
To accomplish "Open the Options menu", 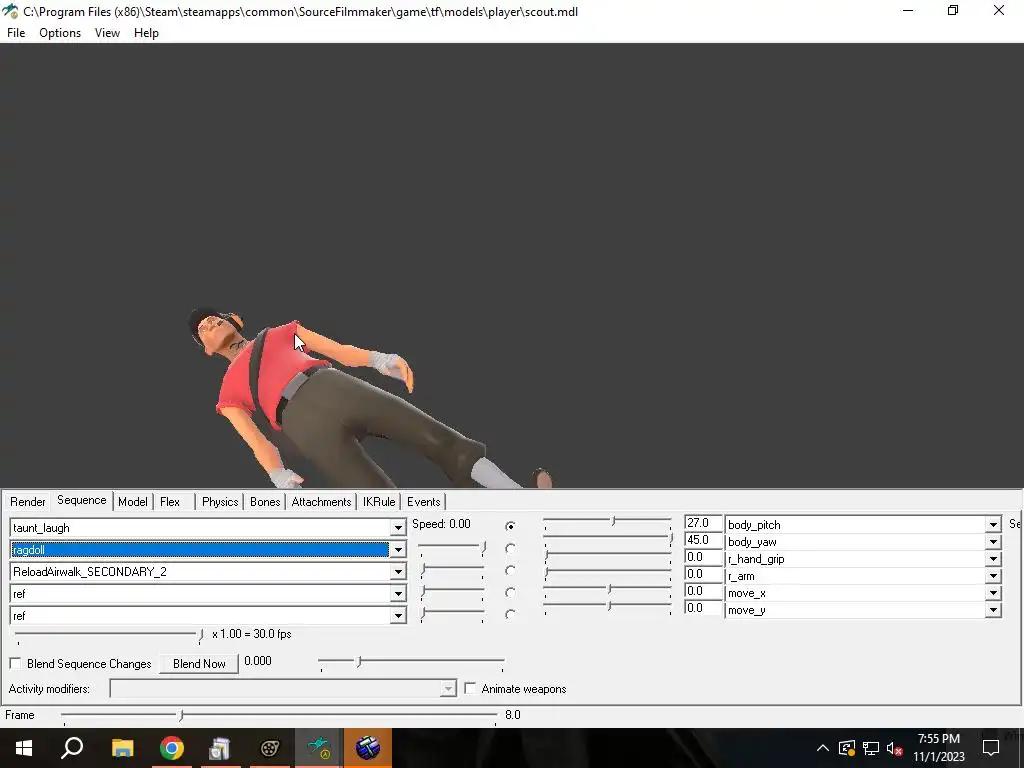I will [60, 33].
